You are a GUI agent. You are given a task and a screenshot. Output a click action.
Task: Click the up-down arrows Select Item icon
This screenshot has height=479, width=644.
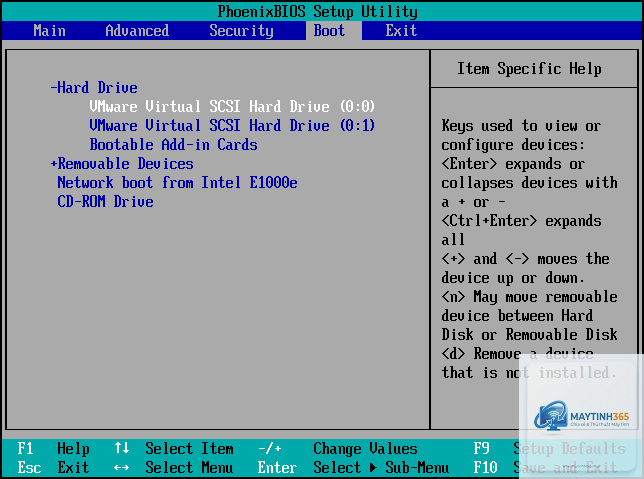pyautogui.click(x=122, y=448)
